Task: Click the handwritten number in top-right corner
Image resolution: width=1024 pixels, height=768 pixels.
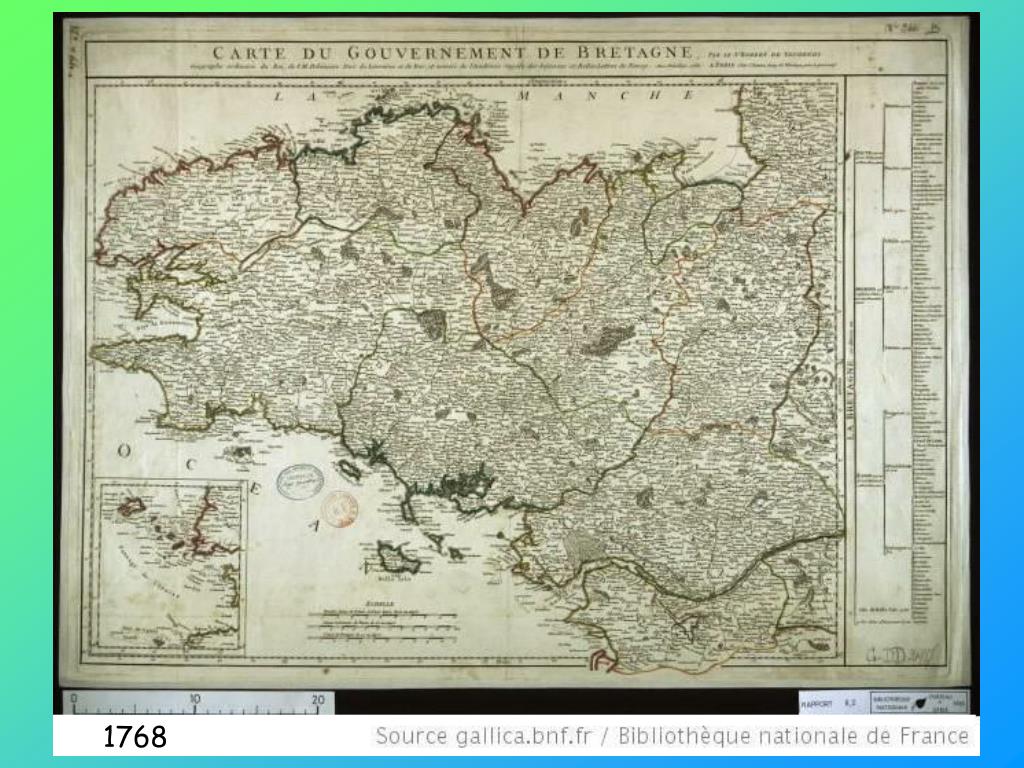Action: 911,31
